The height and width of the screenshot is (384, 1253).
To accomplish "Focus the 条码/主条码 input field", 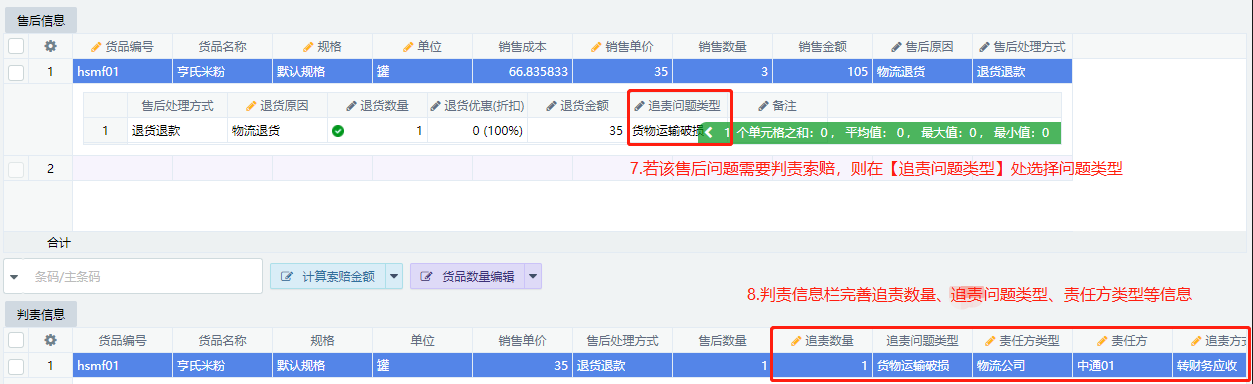I will [x=143, y=276].
